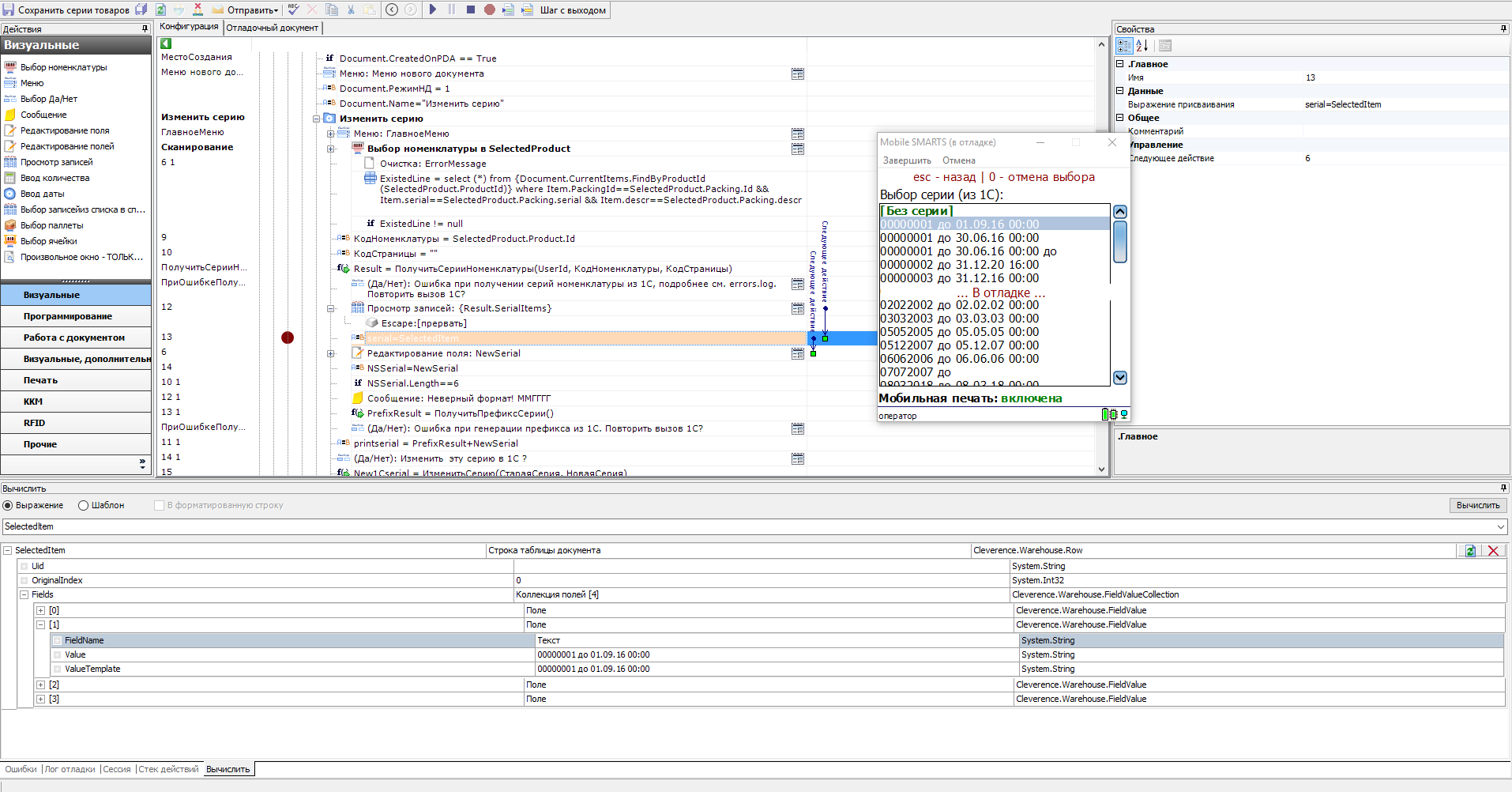Click the step into icon before 'Шаг с выходом'
The image size is (1512, 792).
(508, 9)
